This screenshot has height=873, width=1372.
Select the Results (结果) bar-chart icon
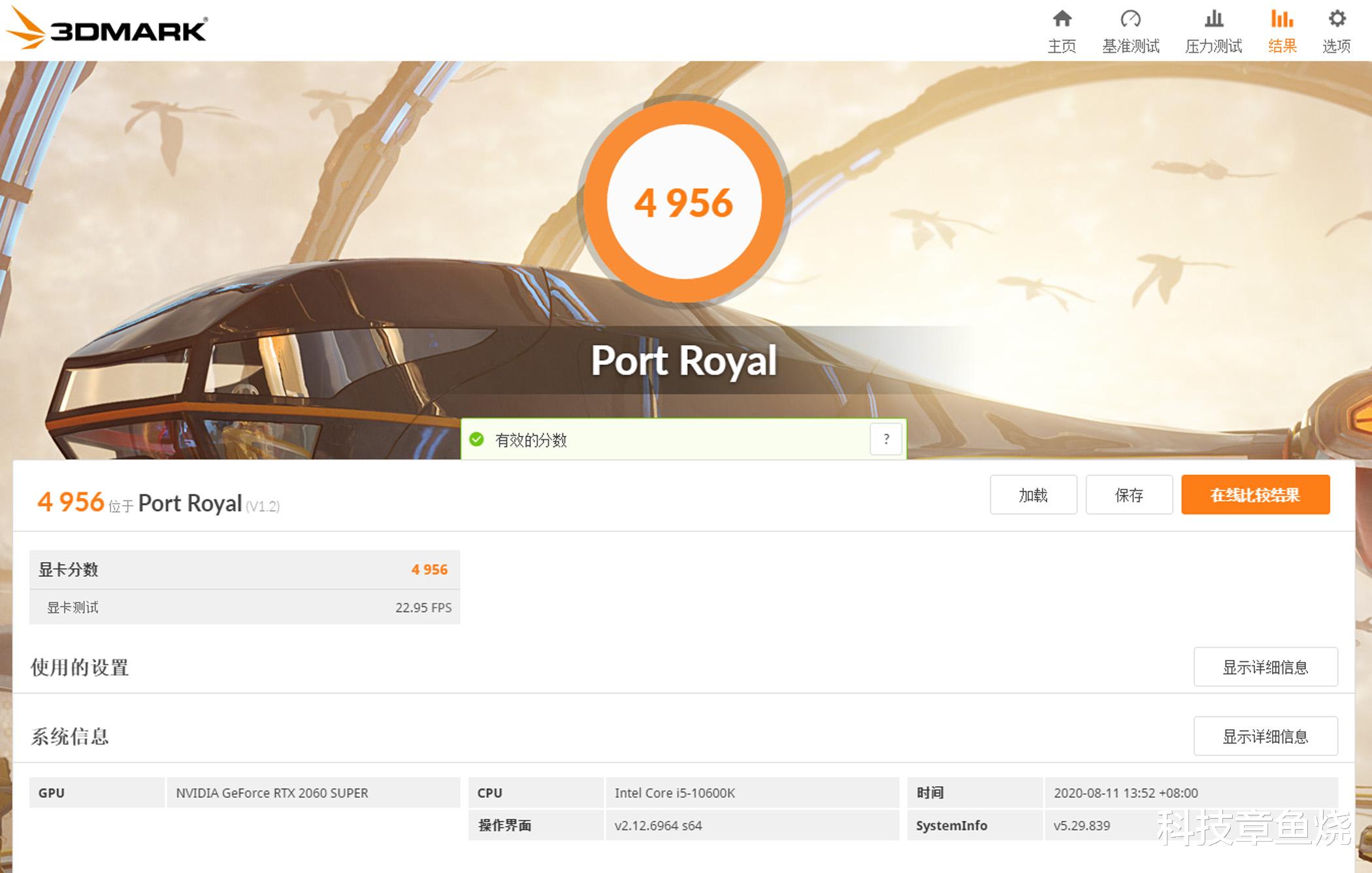click(x=1282, y=19)
